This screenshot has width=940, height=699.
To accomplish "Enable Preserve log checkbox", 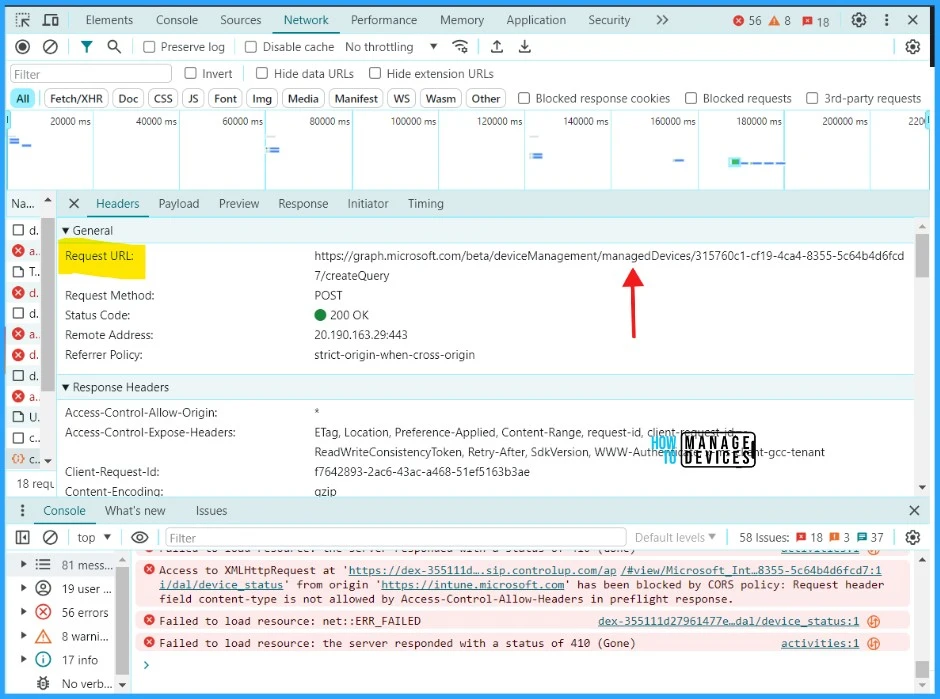I will pos(149,47).
